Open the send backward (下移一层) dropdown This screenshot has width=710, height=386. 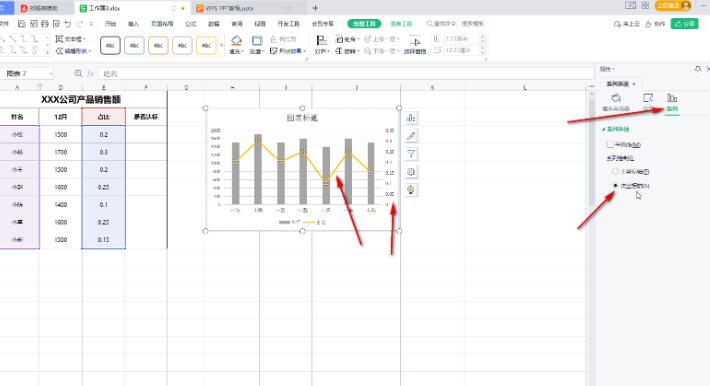point(382,51)
